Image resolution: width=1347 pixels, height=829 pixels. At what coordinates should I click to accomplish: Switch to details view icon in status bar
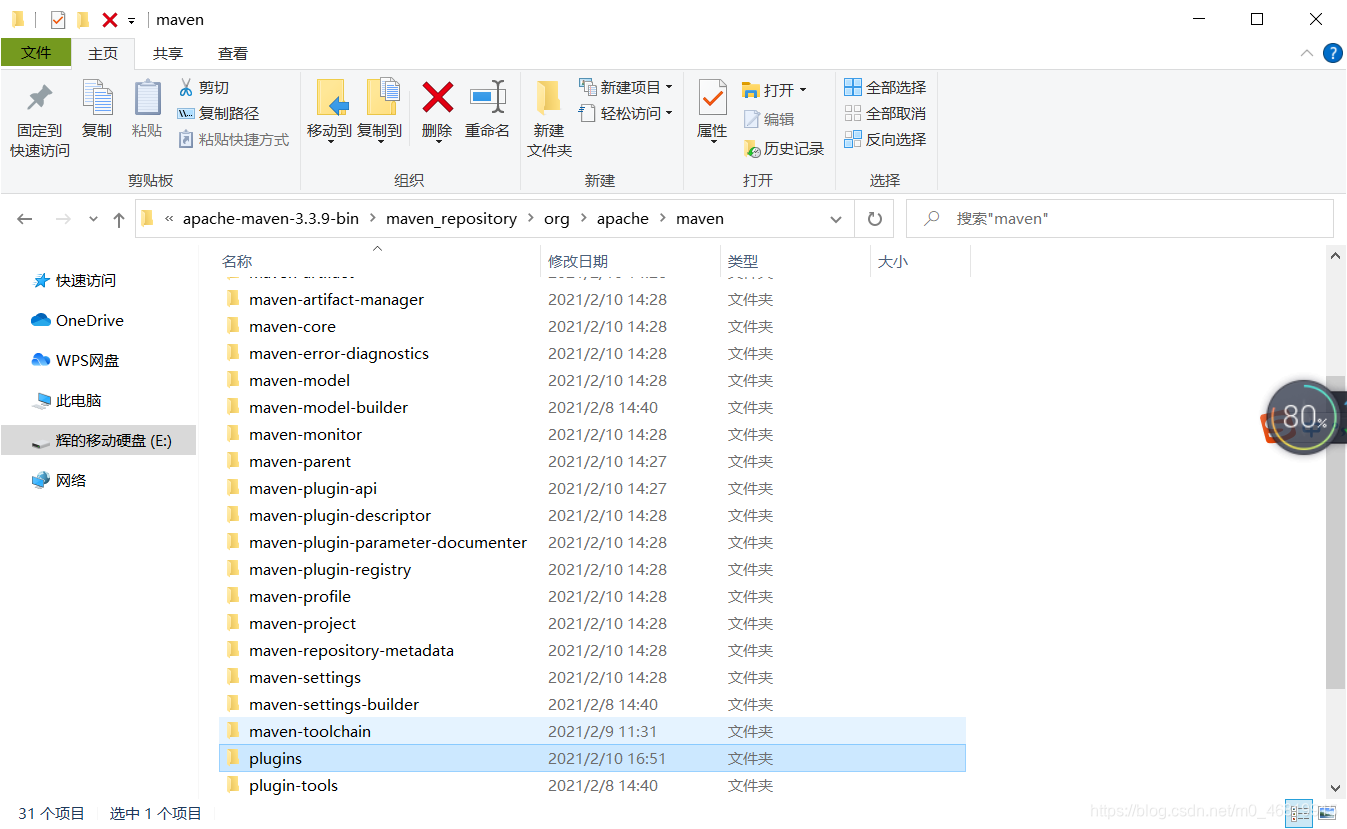[1299, 813]
